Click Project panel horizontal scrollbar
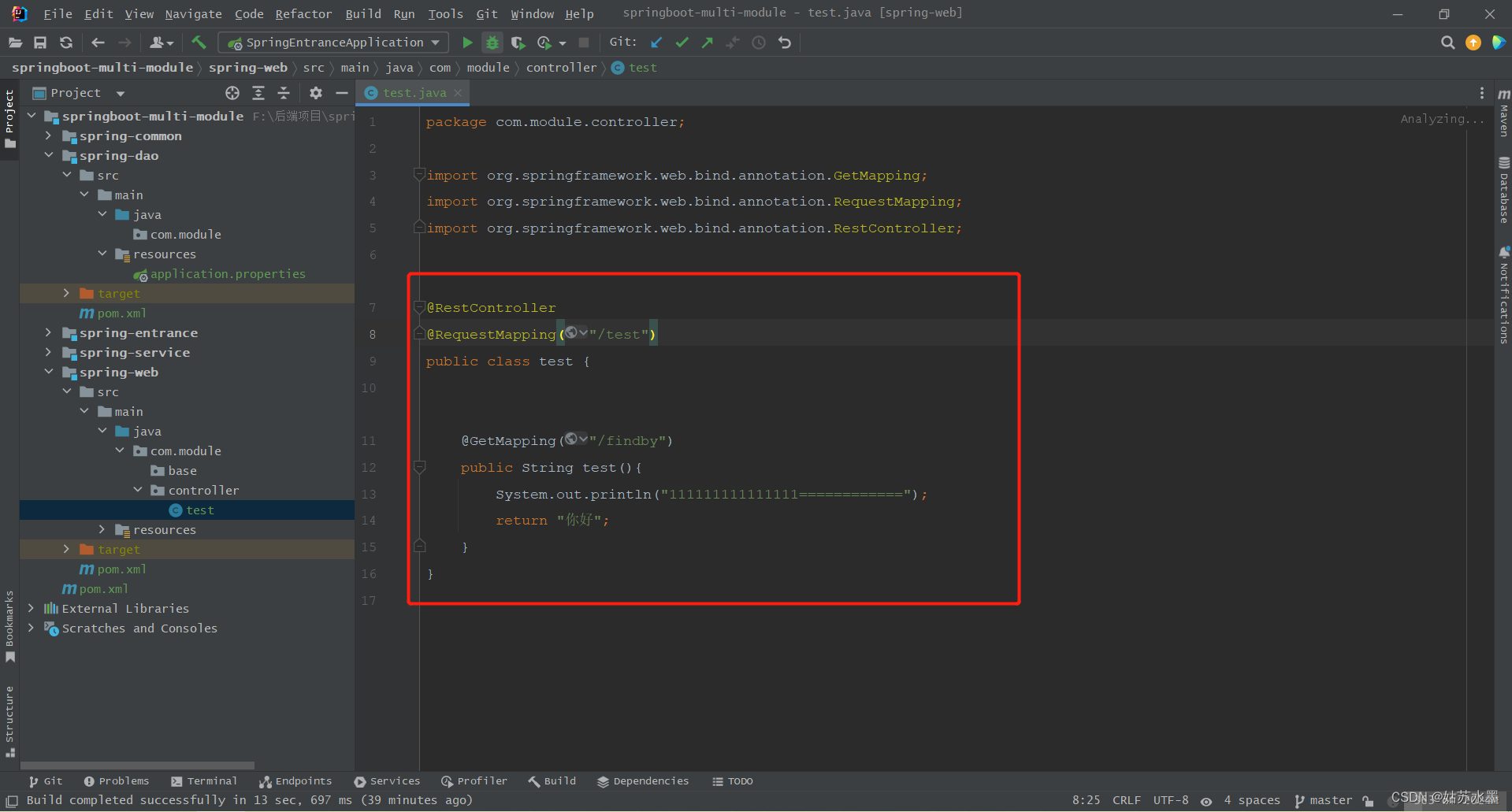The height and width of the screenshot is (812, 1512). click(137, 766)
